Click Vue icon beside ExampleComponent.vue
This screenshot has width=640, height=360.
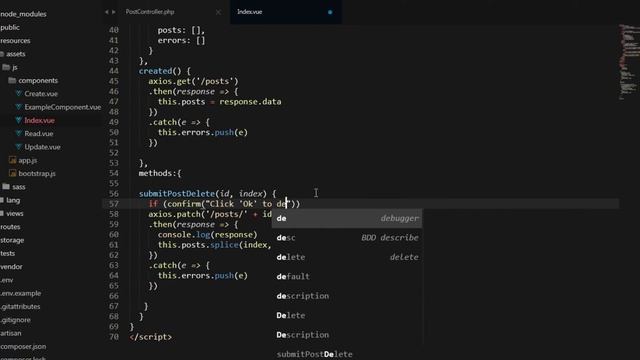pos(18,107)
